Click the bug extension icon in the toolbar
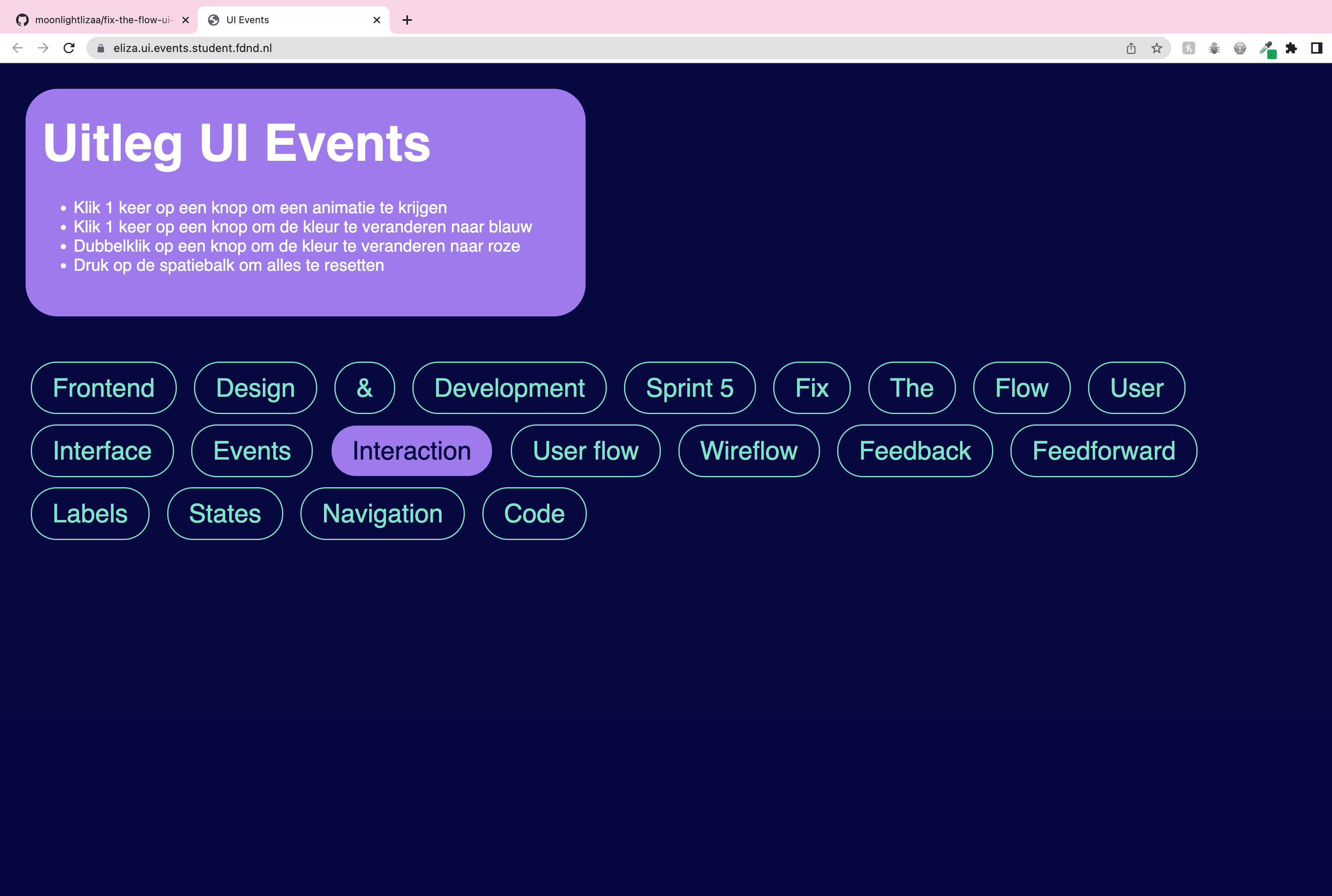The image size is (1332, 896). click(1214, 48)
